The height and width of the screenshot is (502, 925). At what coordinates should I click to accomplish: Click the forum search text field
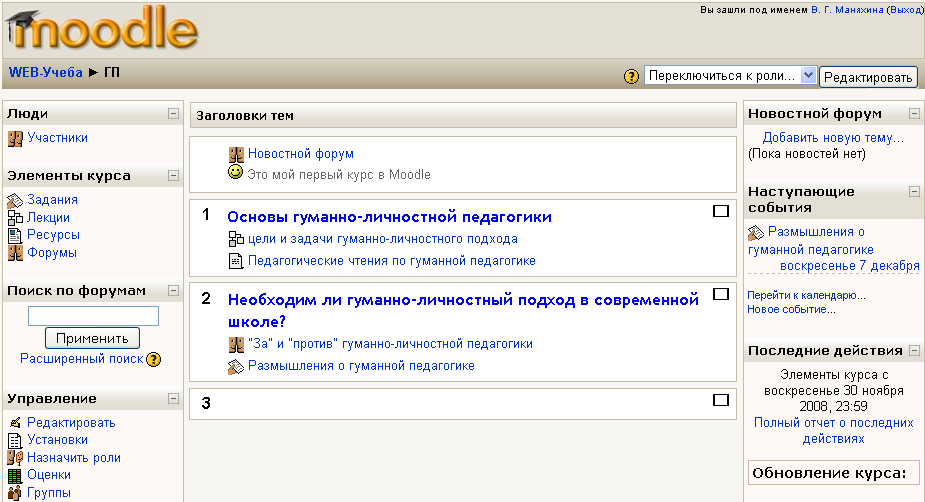pos(93,316)
